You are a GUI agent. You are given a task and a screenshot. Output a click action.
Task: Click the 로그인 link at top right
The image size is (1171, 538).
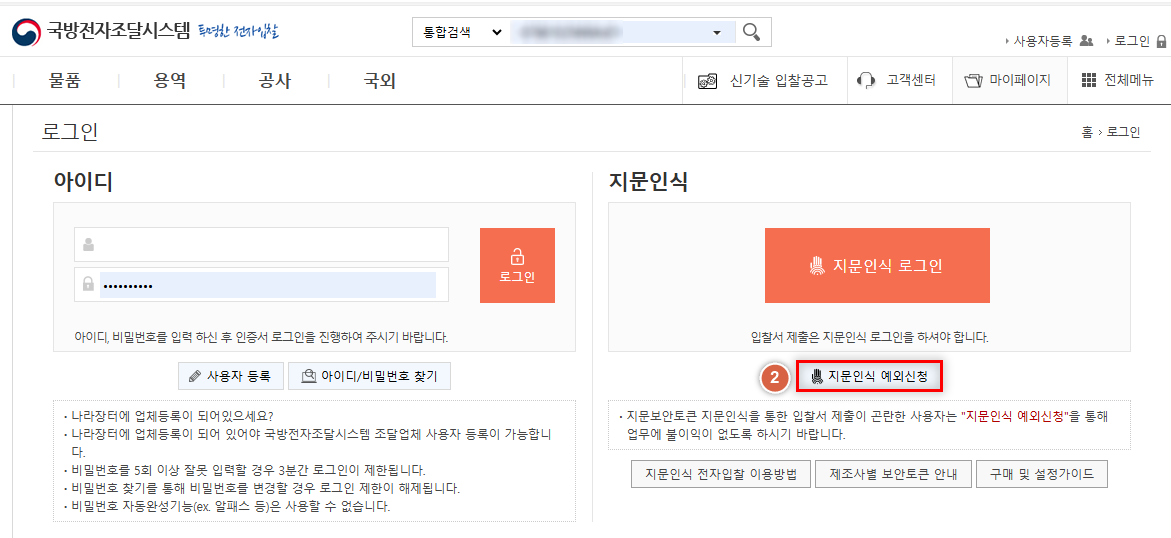(x=1131, y=41)
